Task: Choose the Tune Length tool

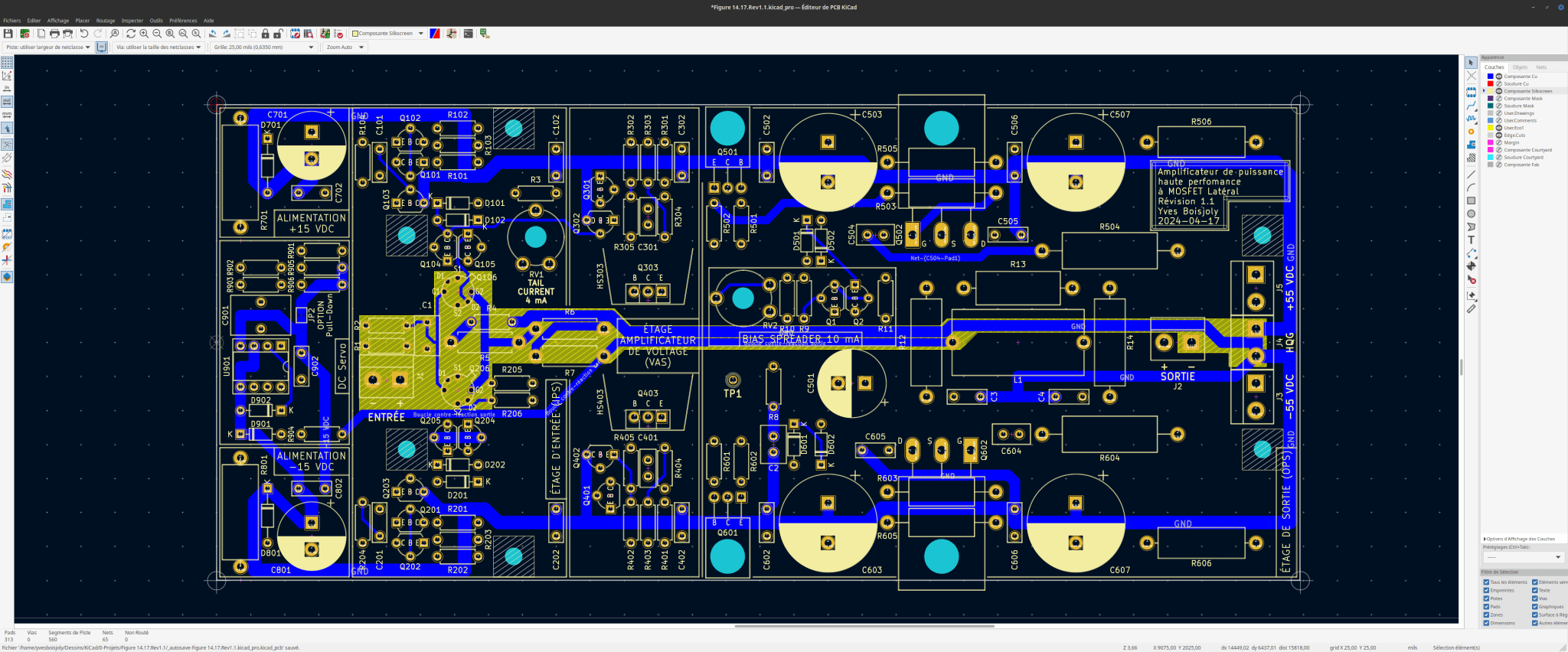Action: point(1471,119)
